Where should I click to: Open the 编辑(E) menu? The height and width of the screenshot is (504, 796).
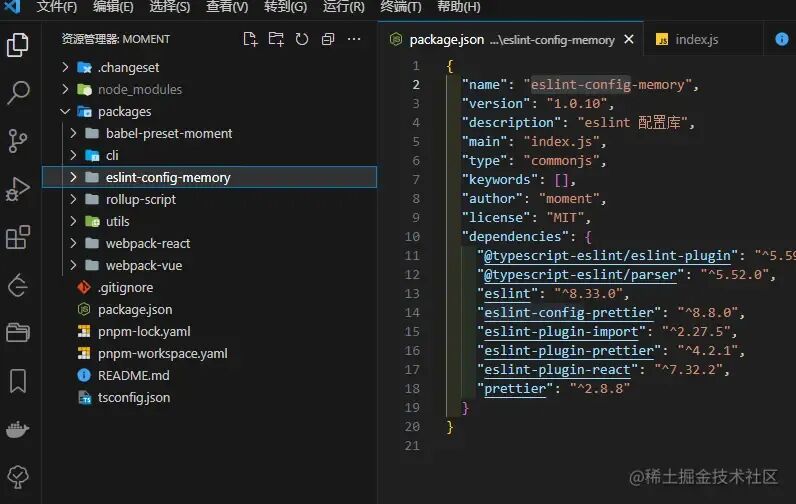pos(113,7)
